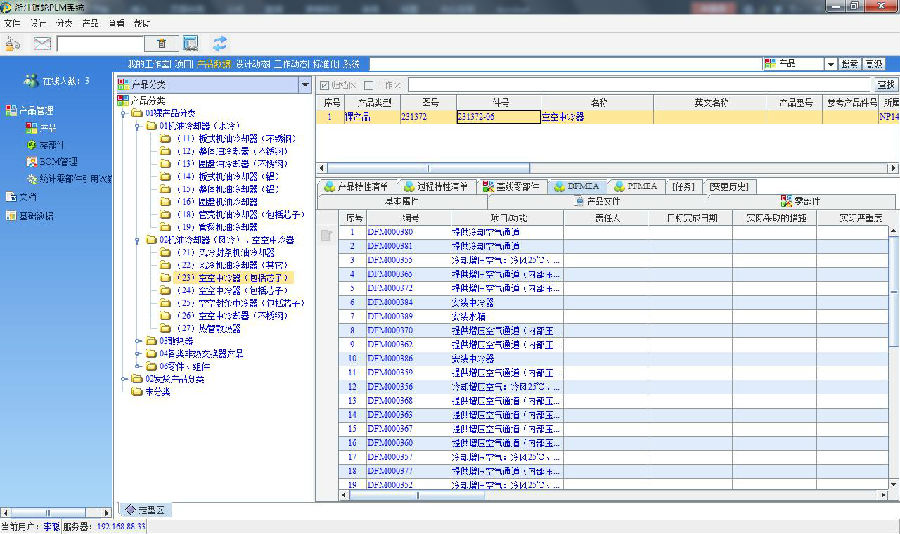Click DFM000980 link in first row
Screen dimensions: 900x534
click(x=390, y=232)
